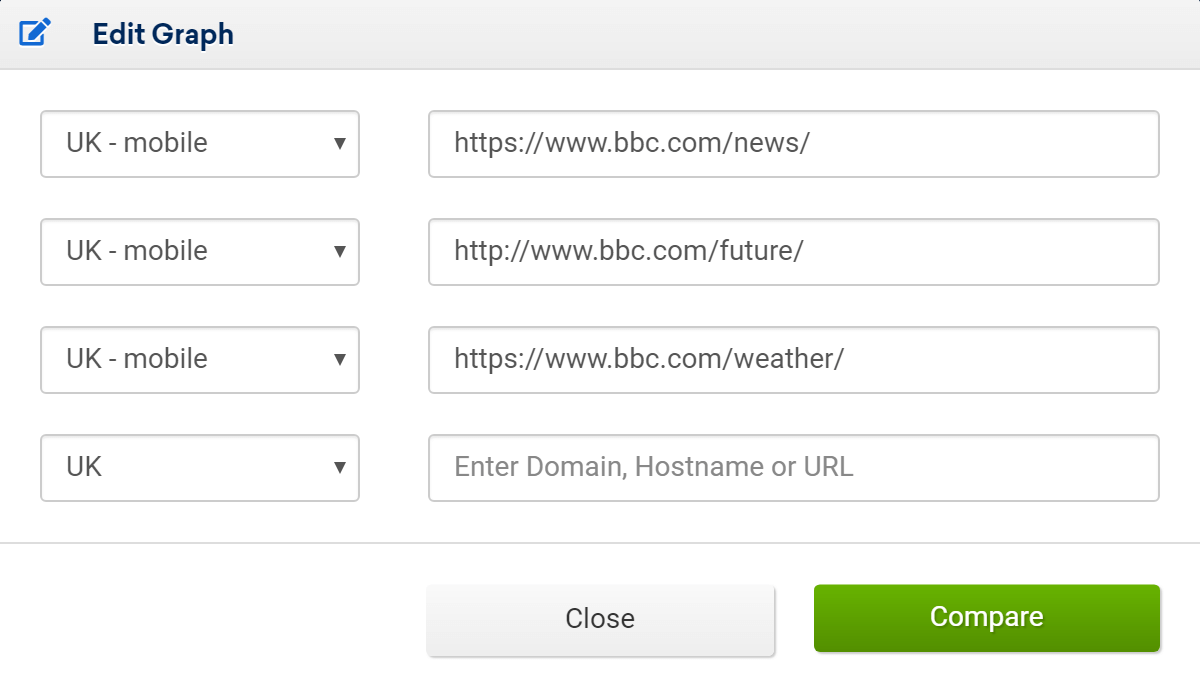The height and width of the screenshot is (690, 1200).
Task: Click the empty Enter Domain, Hostname or URL field
Action: coord(794,468)
